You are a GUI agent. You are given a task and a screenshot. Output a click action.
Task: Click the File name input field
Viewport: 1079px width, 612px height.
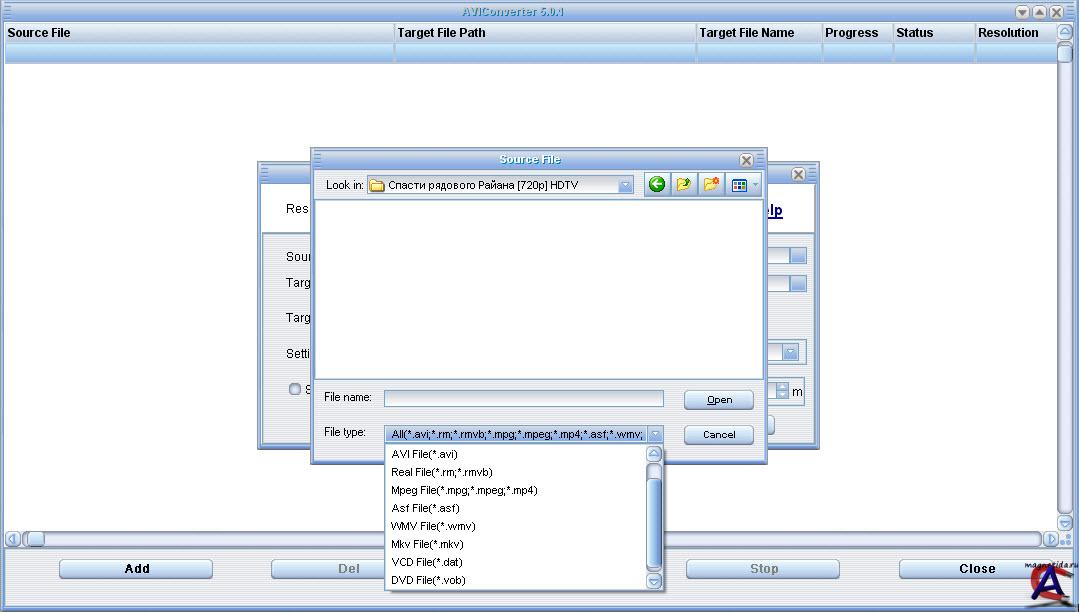pyautogui.click(x=523, y=398)
